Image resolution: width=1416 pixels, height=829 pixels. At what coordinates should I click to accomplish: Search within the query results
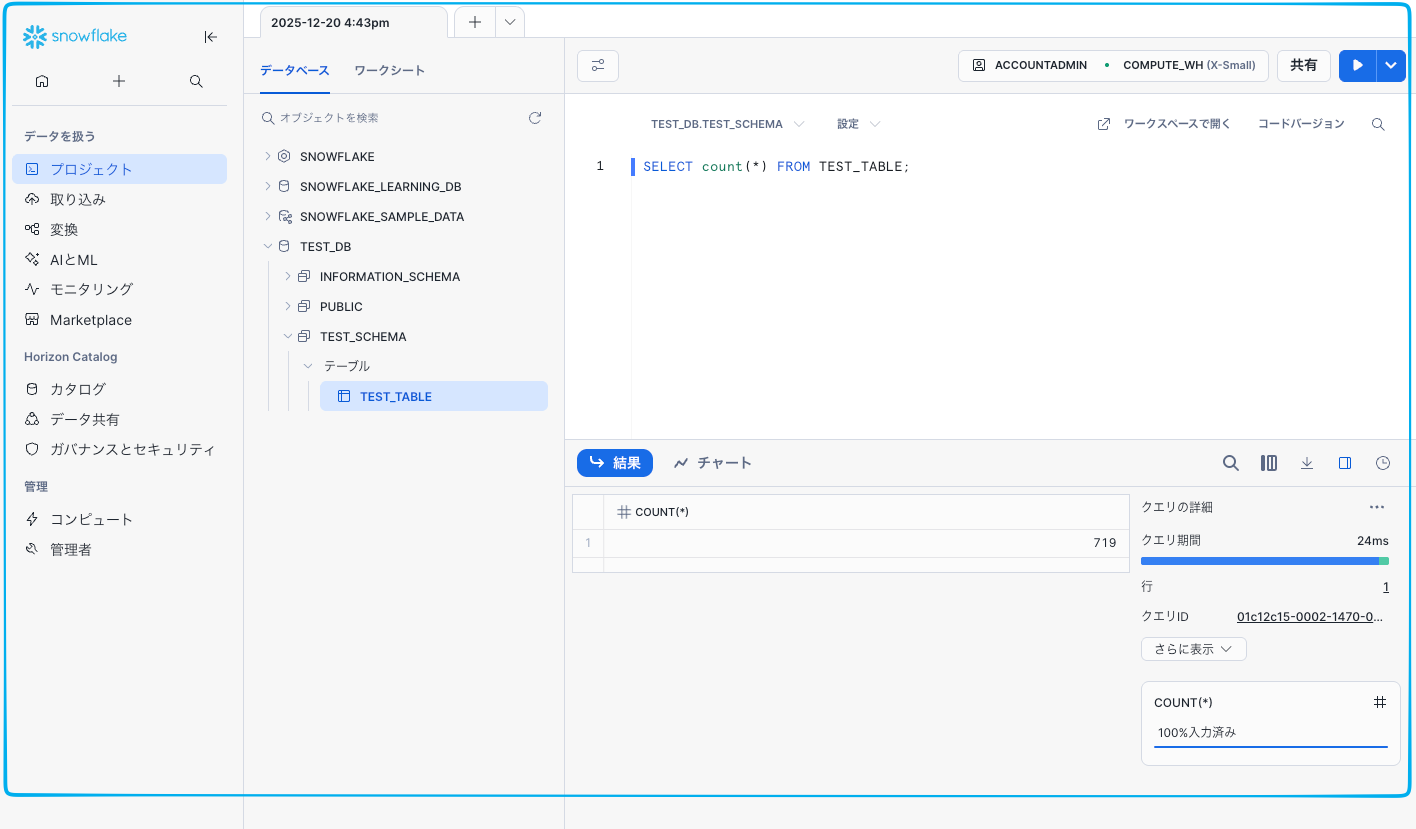pyautogui.click(x=1231, y=463)
